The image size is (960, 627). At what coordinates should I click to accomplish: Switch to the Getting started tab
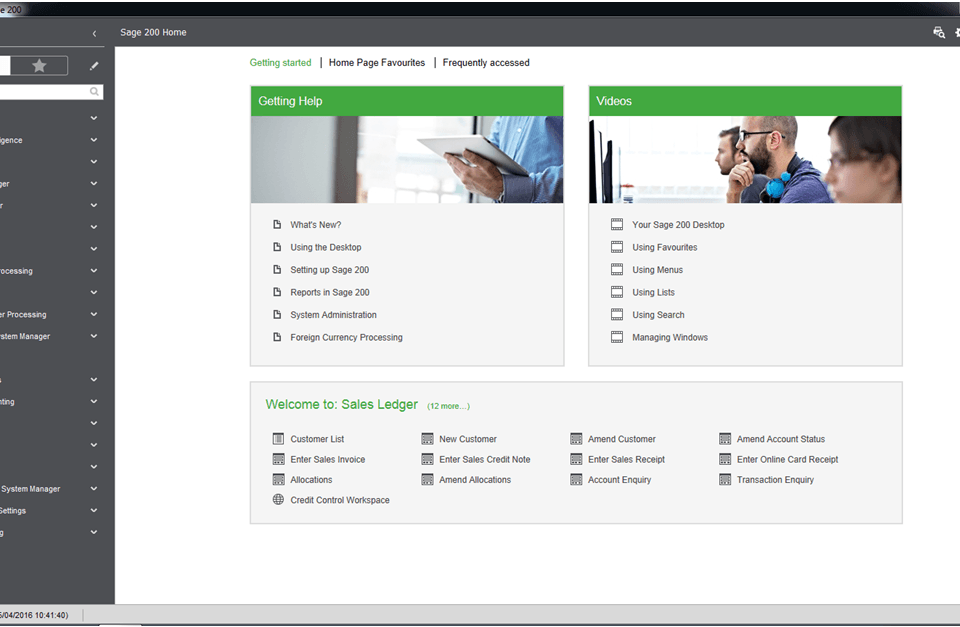280,62
